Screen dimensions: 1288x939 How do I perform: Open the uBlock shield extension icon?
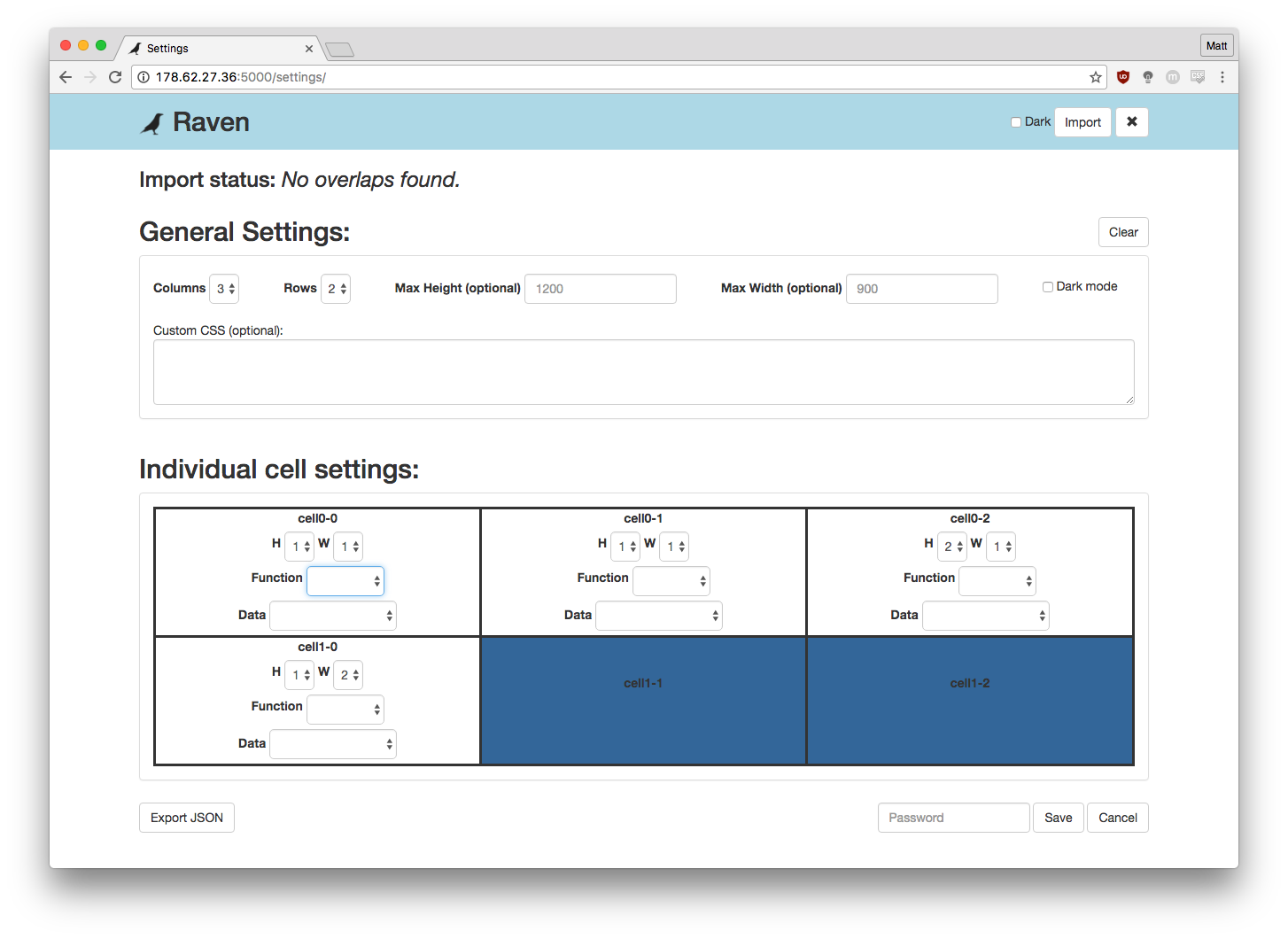pos(1123,77)
